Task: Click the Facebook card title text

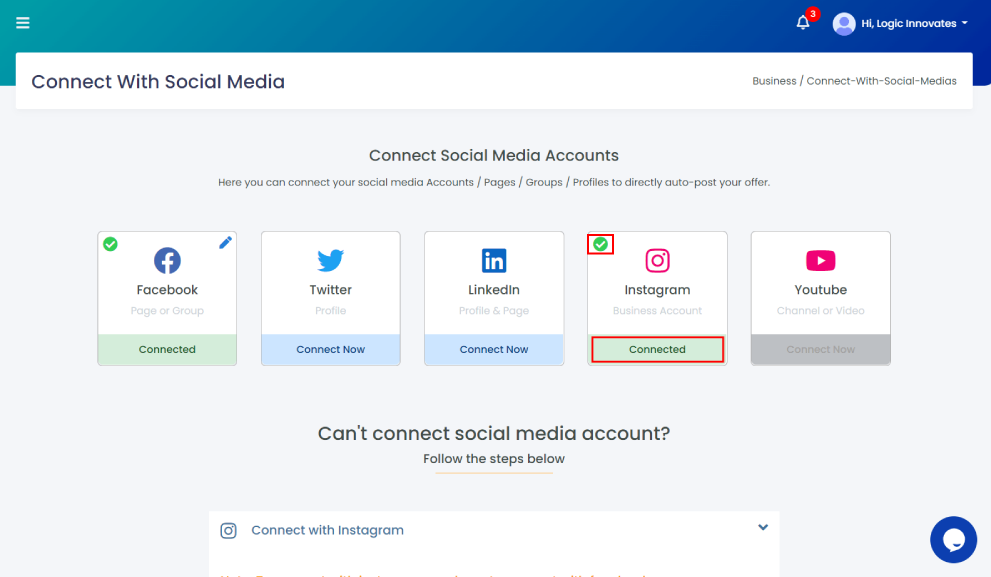Action: click(x=167, y=290)
